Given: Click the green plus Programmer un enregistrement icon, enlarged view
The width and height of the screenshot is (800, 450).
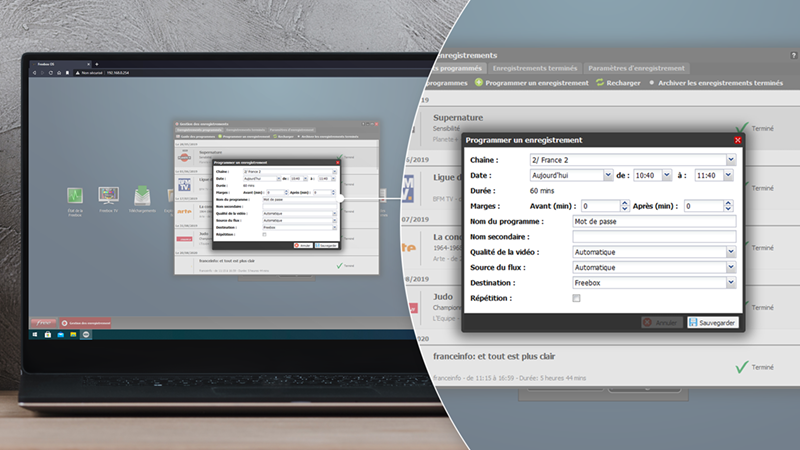Looking at the screenshot, I should (x=479, y=82).
